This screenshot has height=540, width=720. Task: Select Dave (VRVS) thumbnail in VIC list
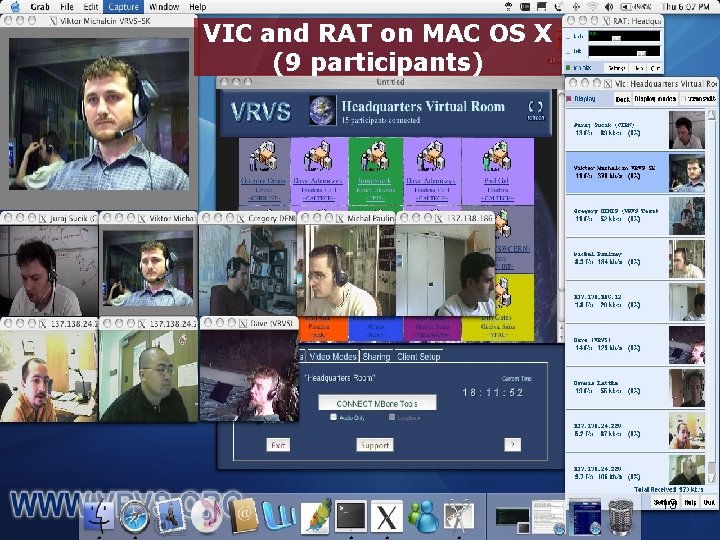(x=686, y=345)
